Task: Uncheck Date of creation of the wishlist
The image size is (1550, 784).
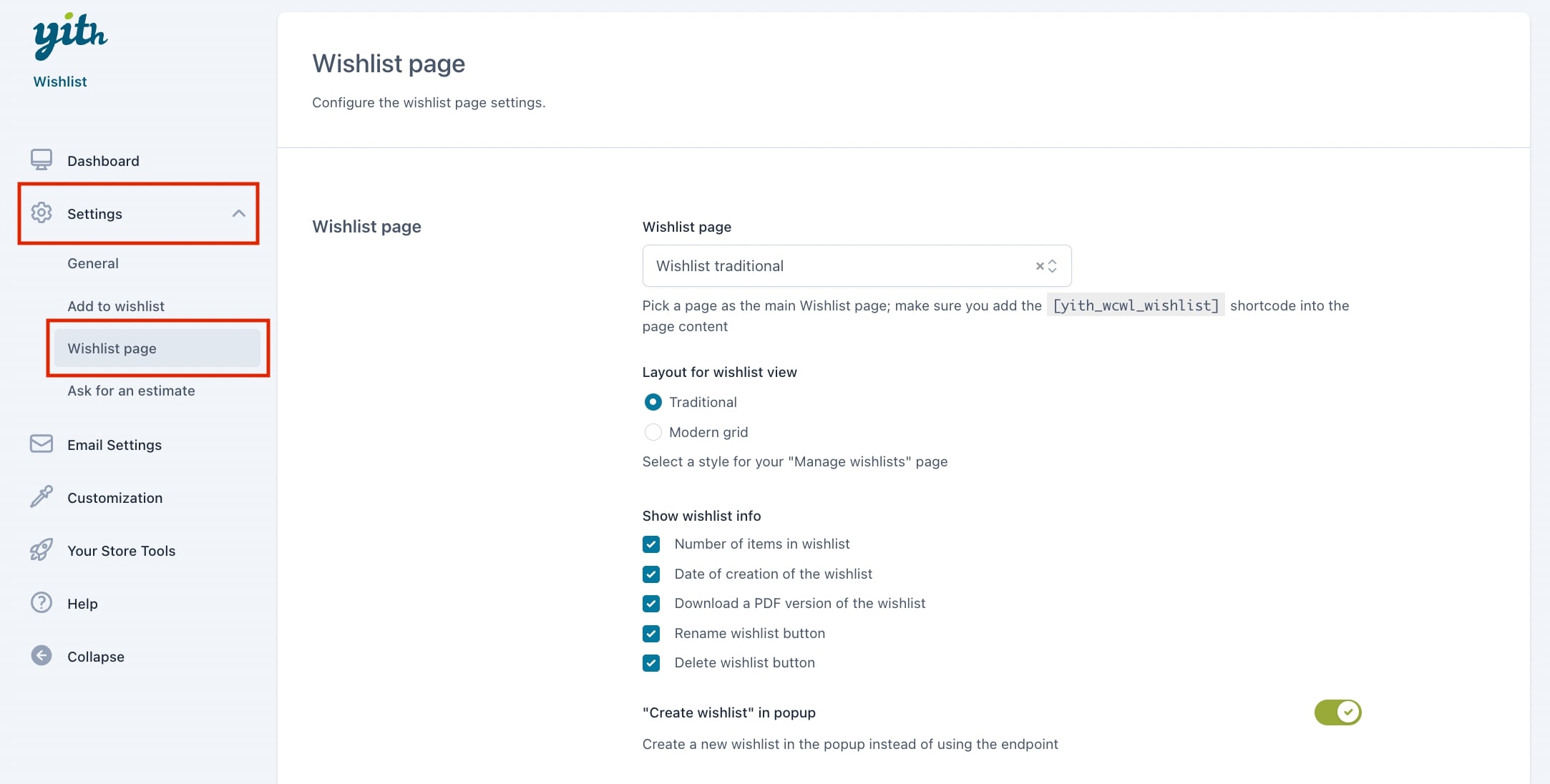Action: (651, 574)
